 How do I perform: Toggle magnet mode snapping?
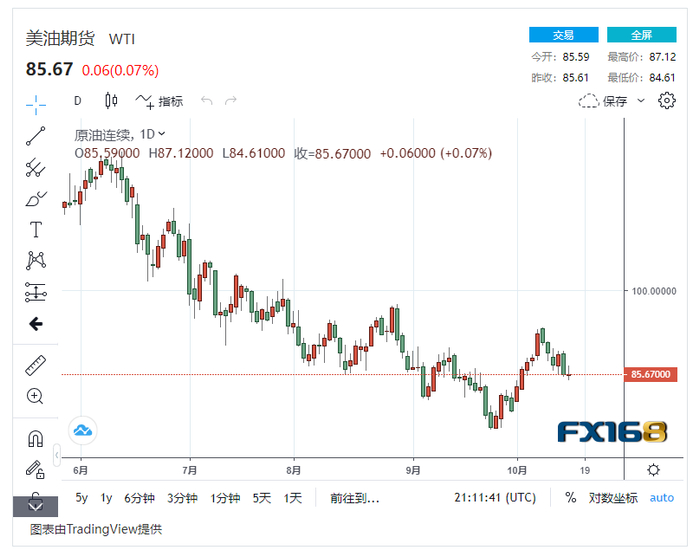pos(36,438)
